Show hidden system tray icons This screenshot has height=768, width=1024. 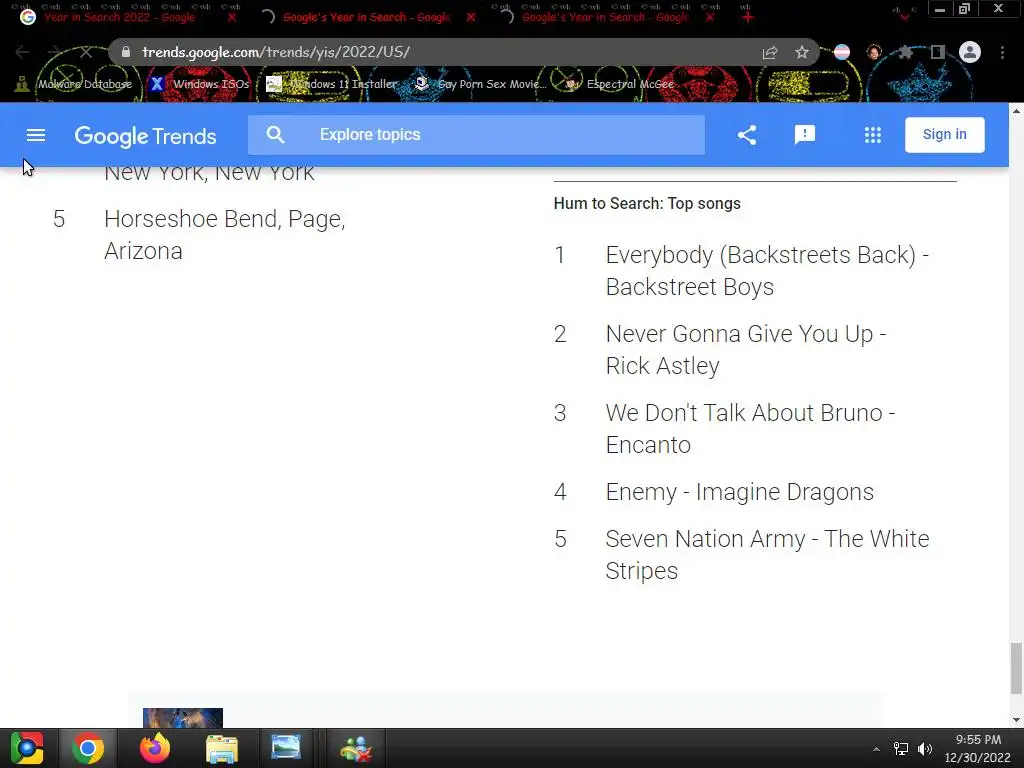(876, 749)
